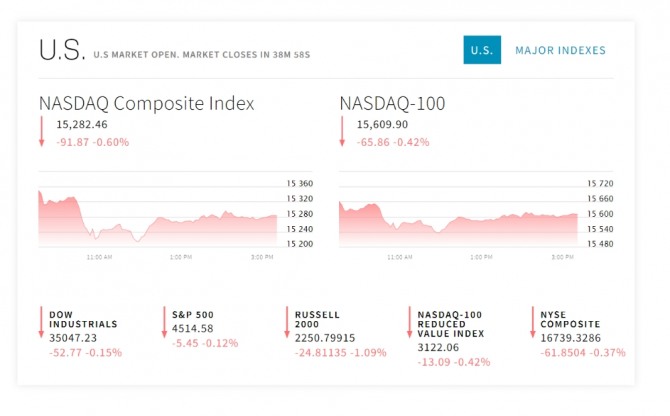
Task: Click the NYSE Composite down arrow icon
Action: tap(532, 322)
